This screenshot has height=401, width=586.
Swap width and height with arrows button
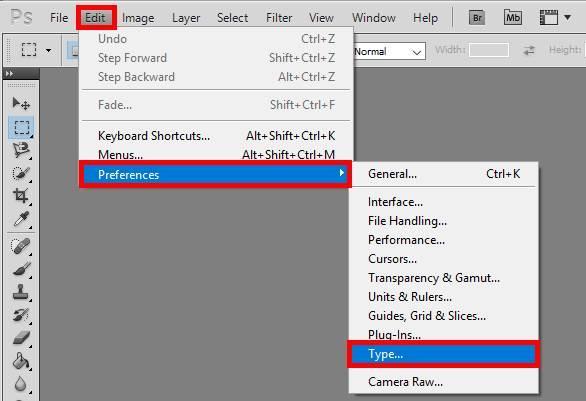click(x=529, y=50)
